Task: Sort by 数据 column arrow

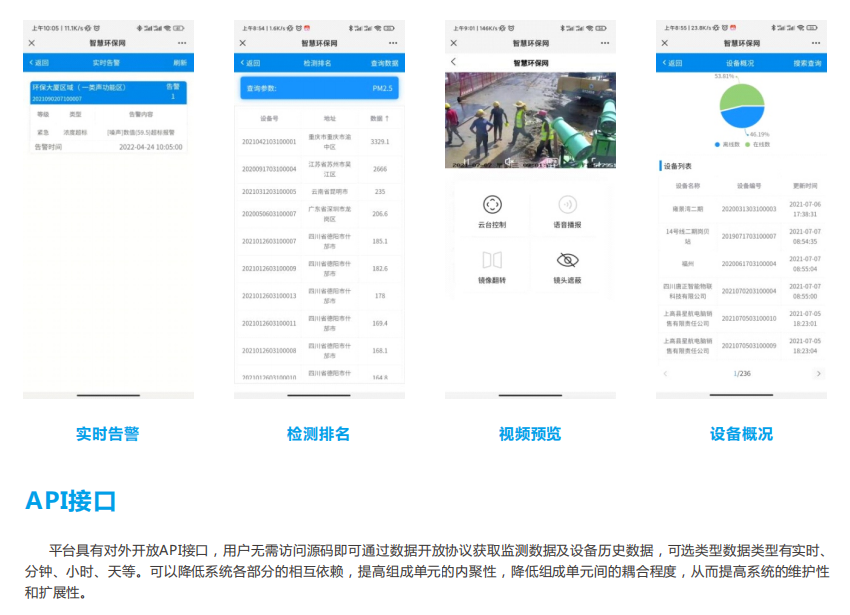Action: 387,118
